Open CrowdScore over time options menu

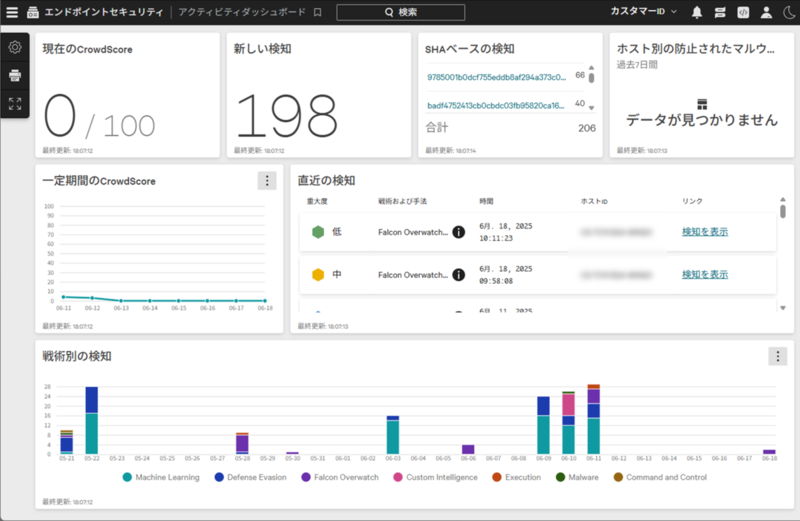267,181
